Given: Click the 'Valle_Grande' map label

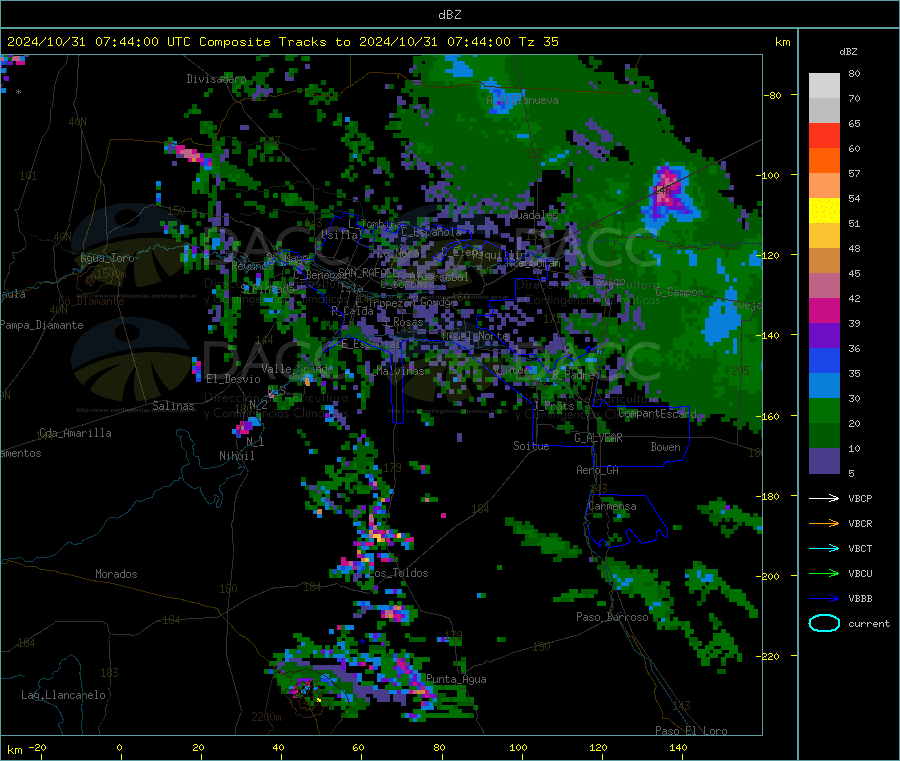Looking at the screenshot, I should [297, 369].
